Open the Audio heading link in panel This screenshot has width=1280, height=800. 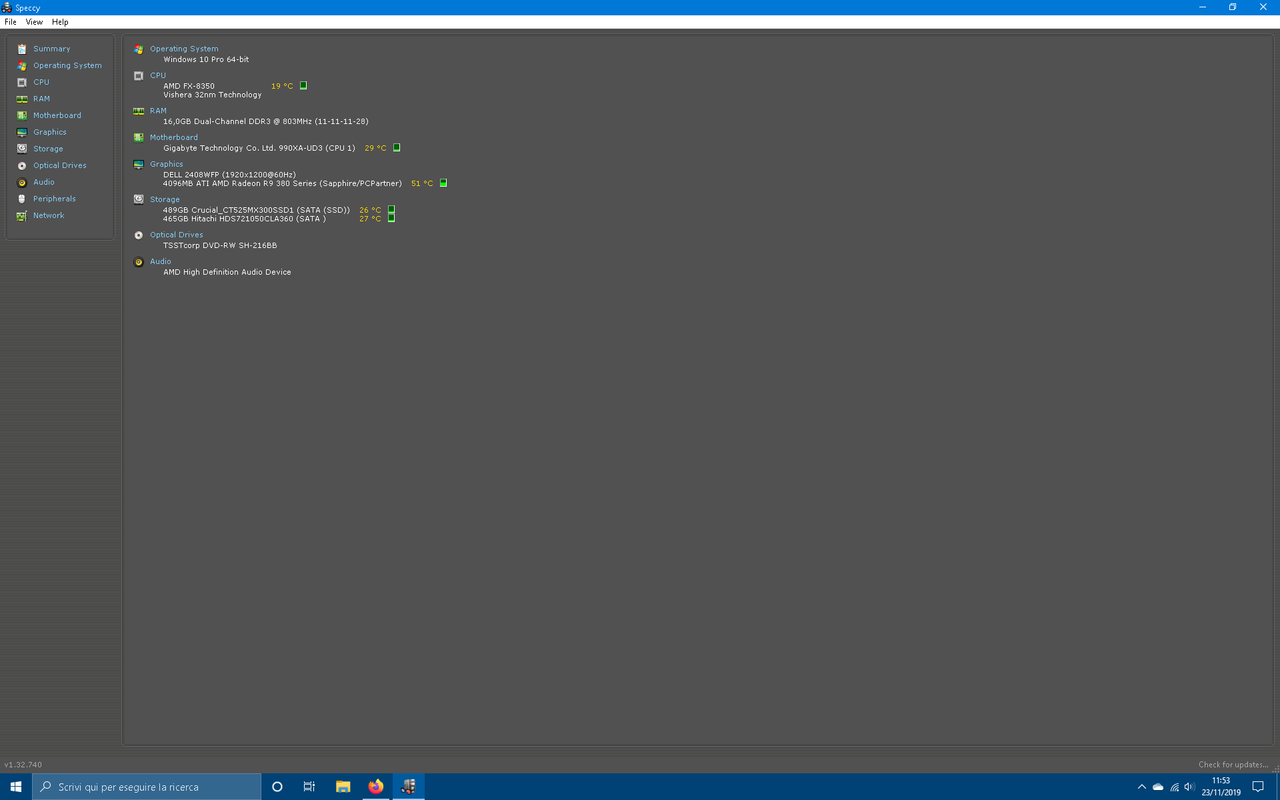pyautogui.click(x=160, y=262)
